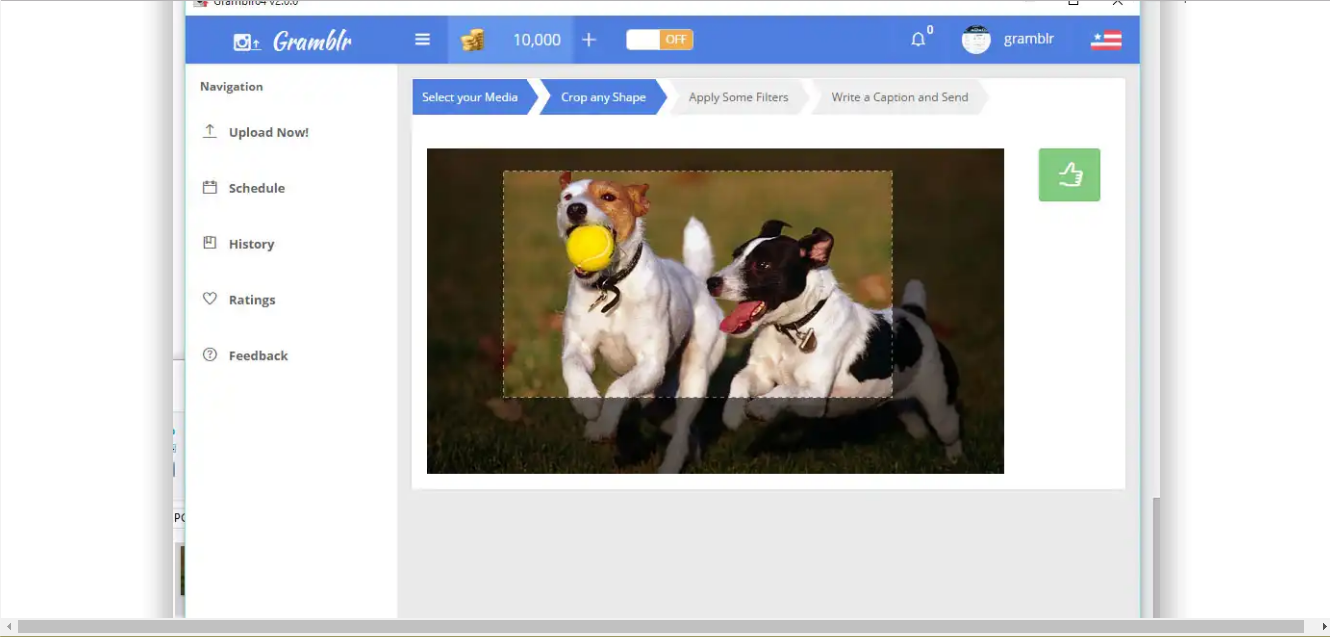Open notifications bell icon
The image size is (1330, 637).
(918, 40)
